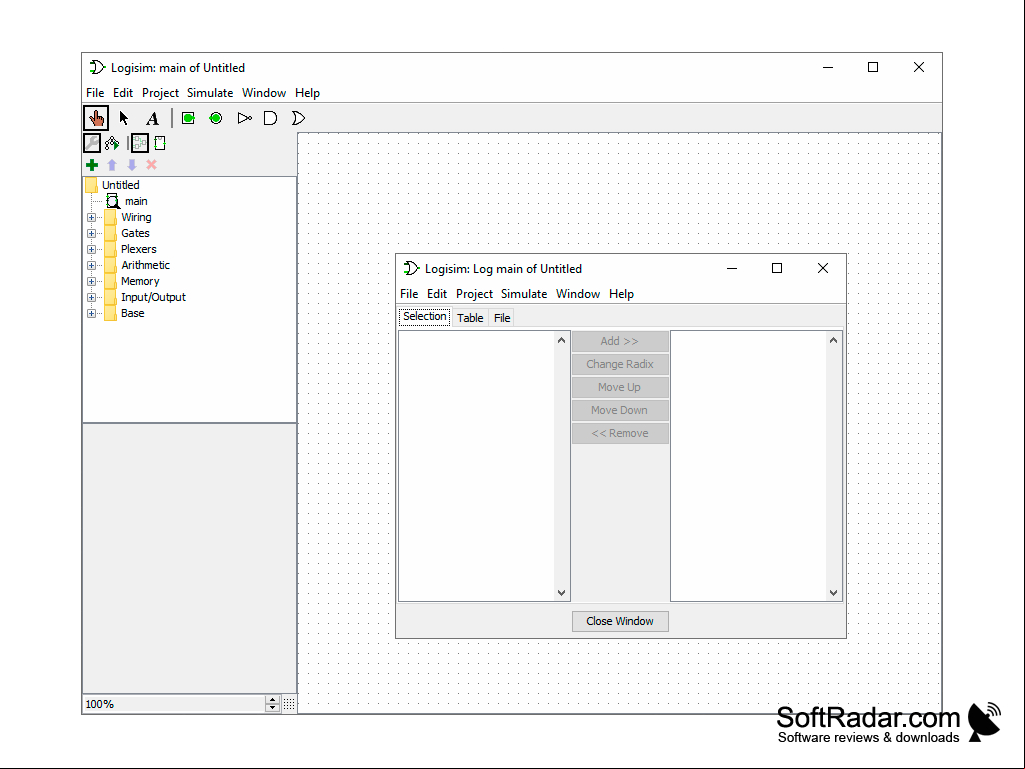Switch to the Table tab
Screen dimensions: 1025x769
pos(470,318)
